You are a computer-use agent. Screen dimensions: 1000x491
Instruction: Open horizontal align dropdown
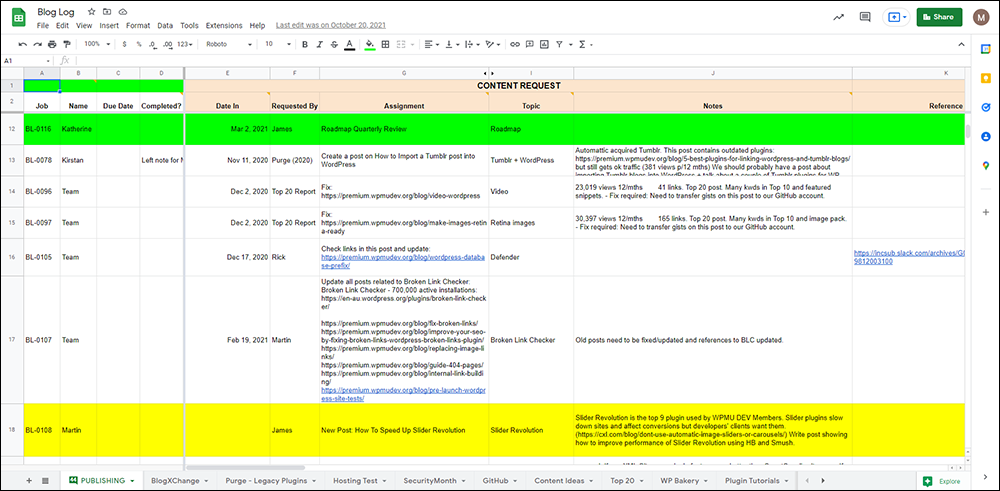[432, 45]
